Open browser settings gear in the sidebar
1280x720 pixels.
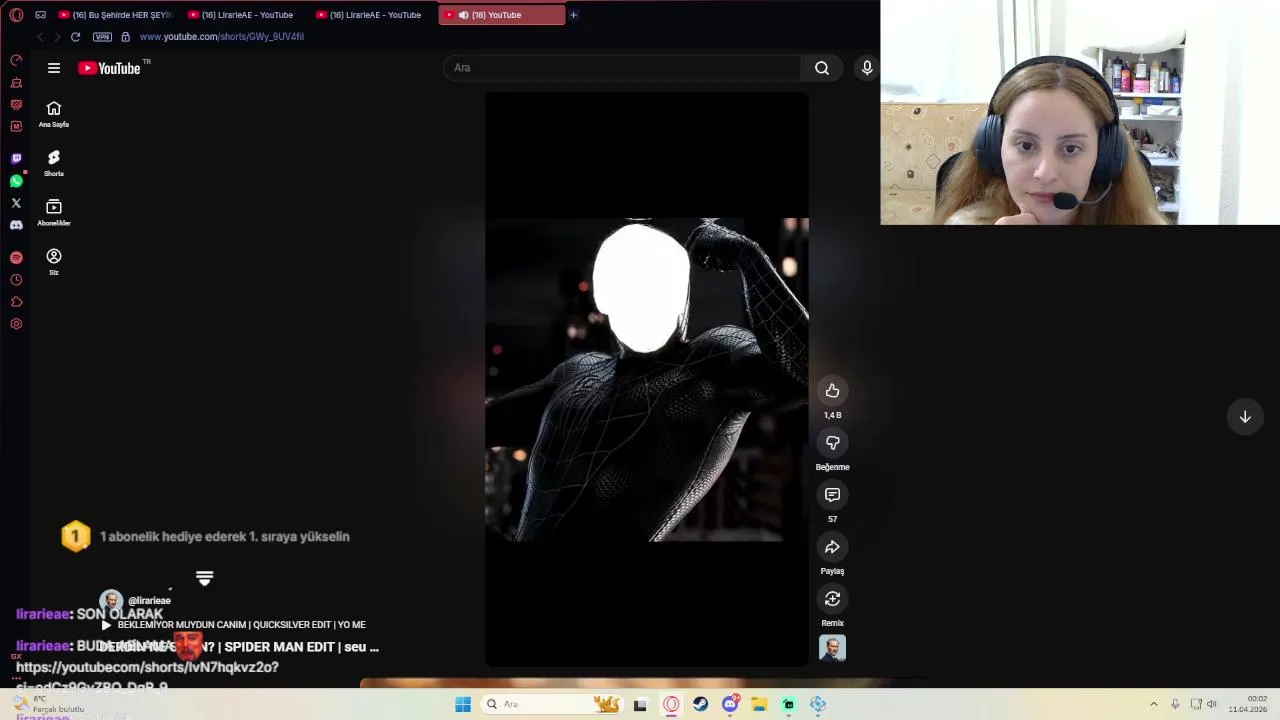pyautogui.click(x=16, y=324)
